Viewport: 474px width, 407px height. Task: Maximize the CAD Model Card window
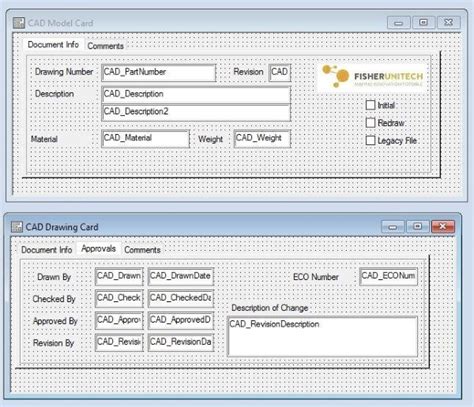click(423, 23)
